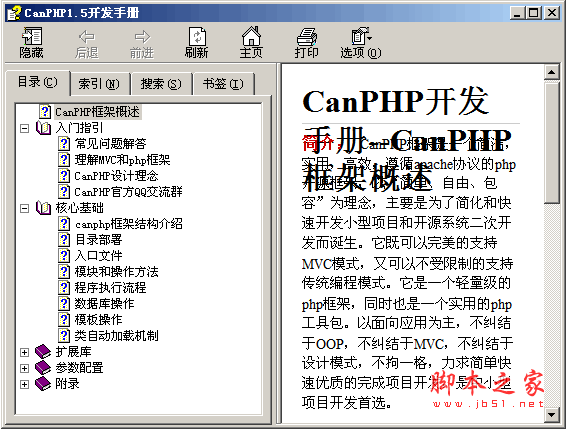This screenshot has height=429, width=566.
Task: Click the 刷新 (Refresh) toolbar icon
Action: [x=197, y=36]
